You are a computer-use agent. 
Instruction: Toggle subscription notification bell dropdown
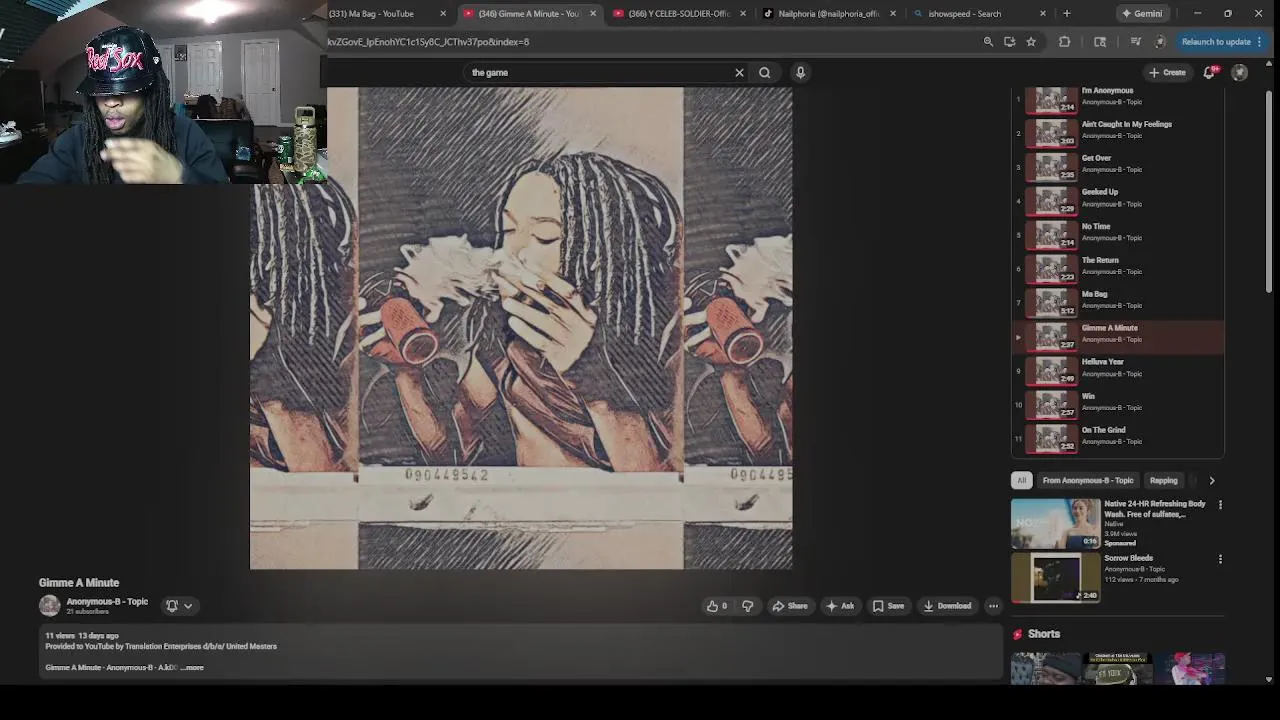point(179,605)
